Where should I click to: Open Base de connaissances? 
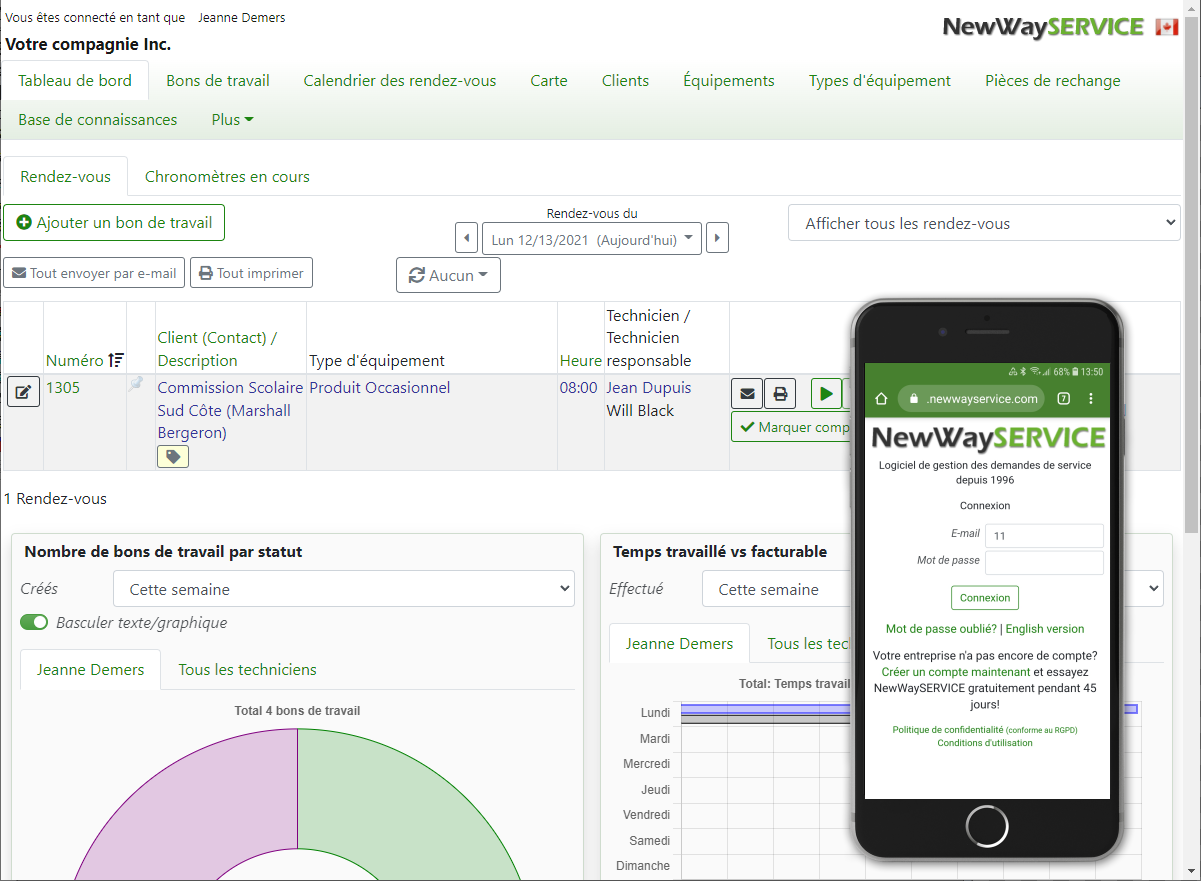[x=98, y=120]
